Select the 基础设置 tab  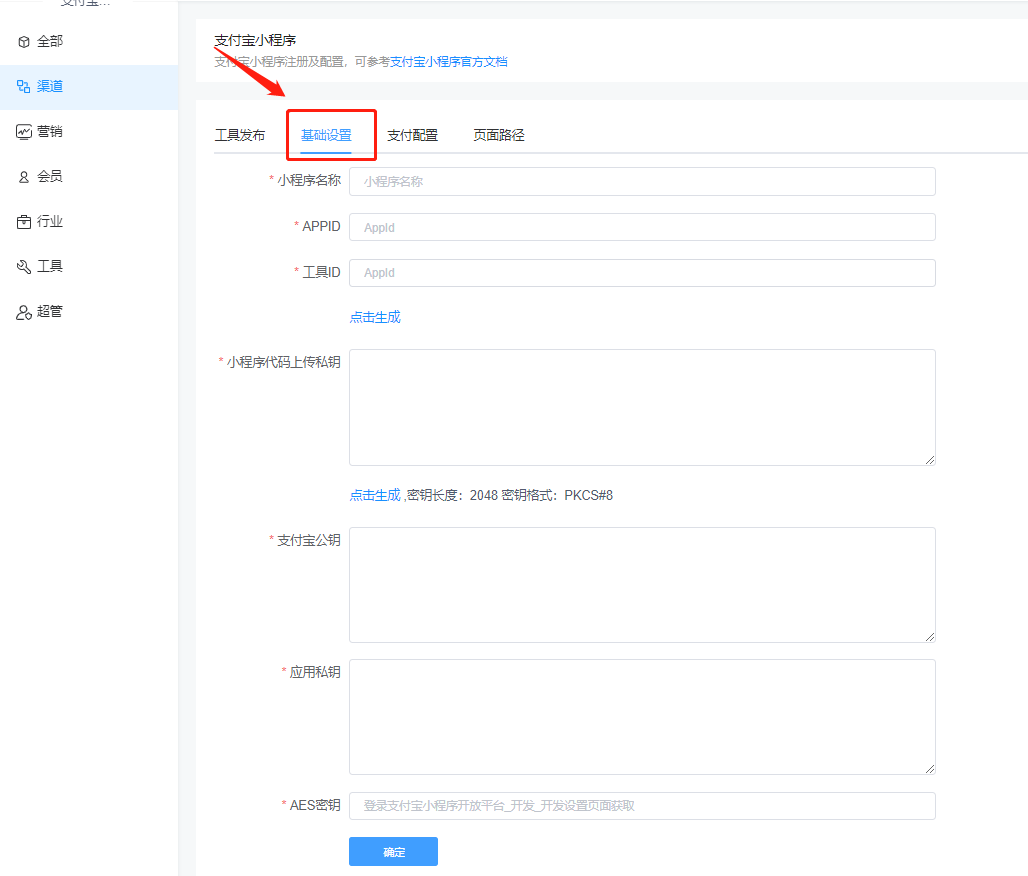point(326,135)
